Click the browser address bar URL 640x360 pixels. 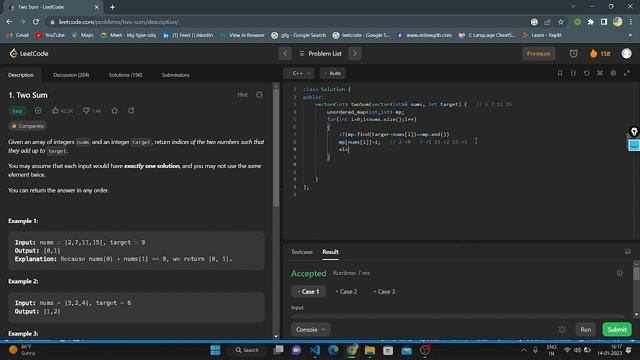118,22
